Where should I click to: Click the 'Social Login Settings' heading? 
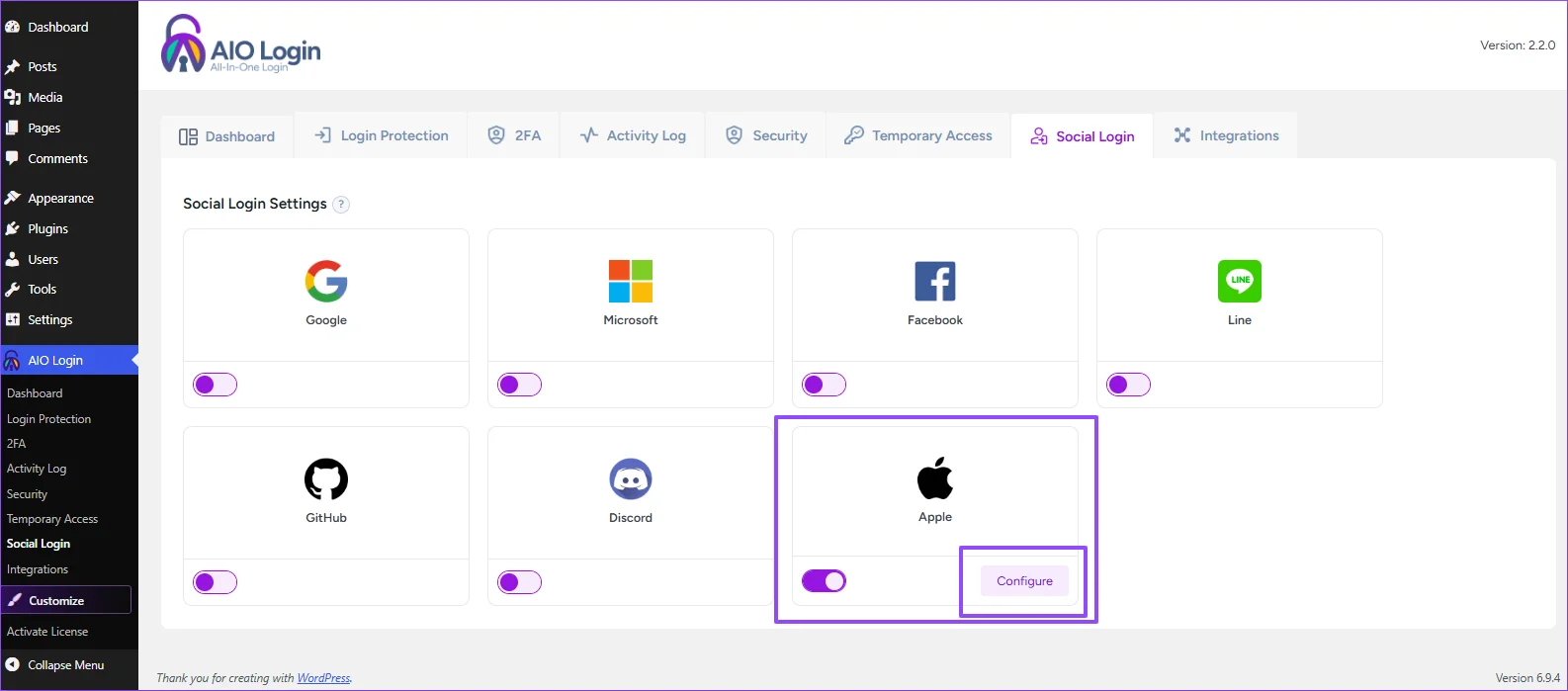tap(255, 204)
